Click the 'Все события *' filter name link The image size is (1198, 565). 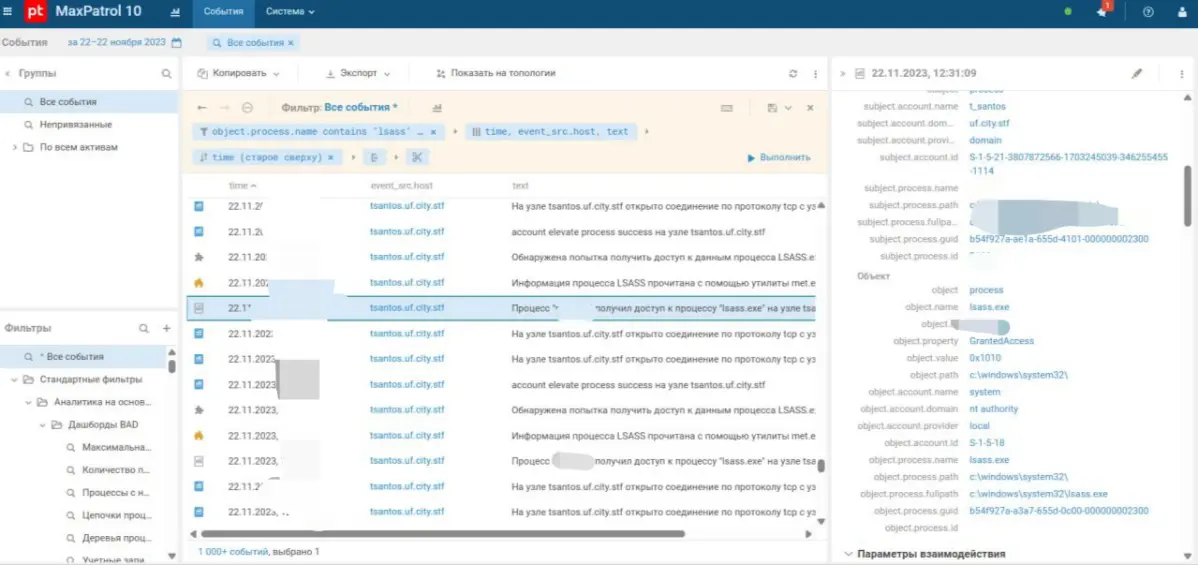point(361,108)
